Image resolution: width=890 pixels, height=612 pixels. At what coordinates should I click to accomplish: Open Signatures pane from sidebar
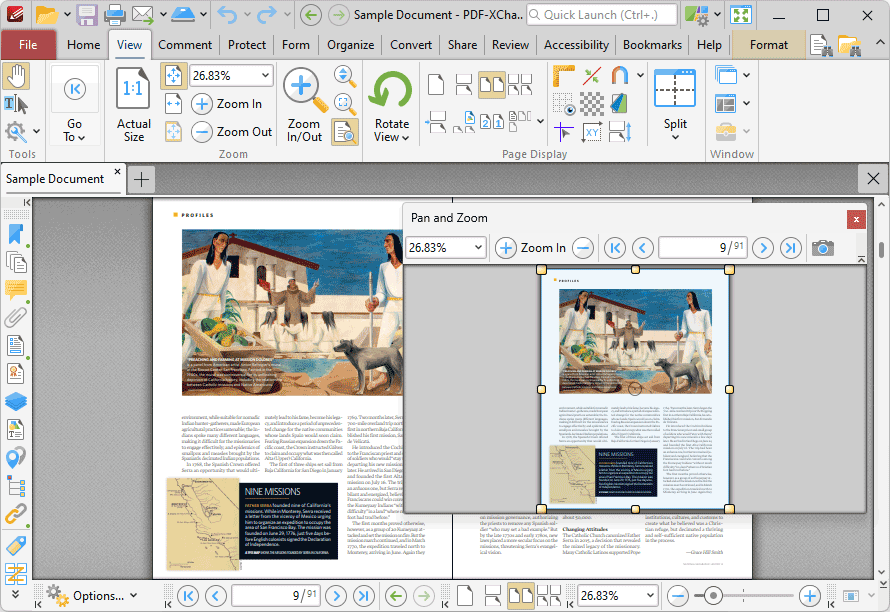[16, 374]
